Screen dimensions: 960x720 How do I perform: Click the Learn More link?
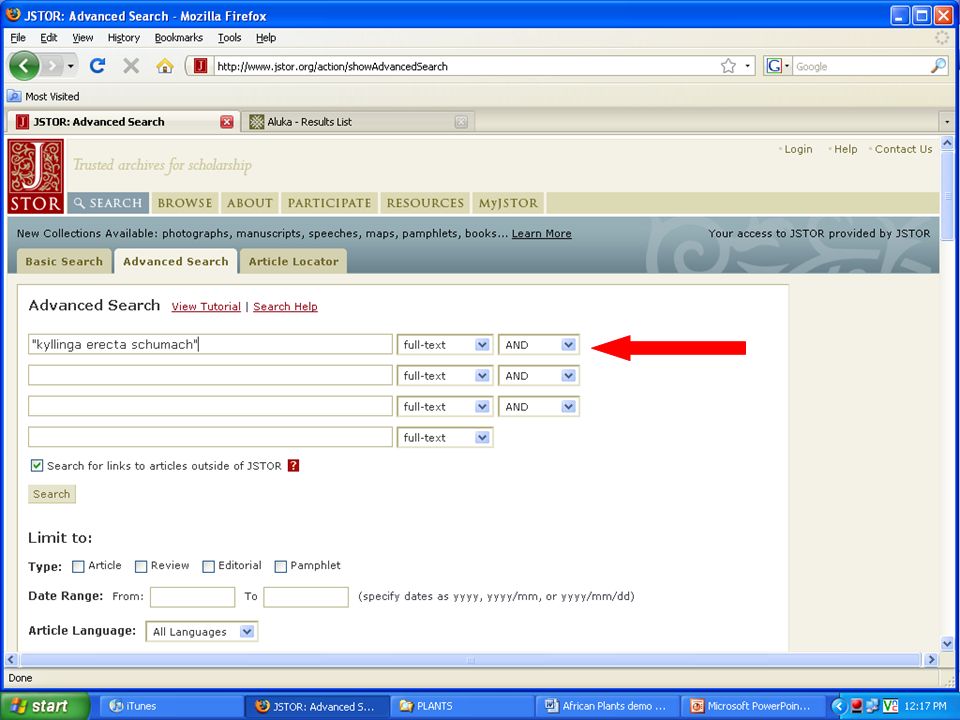[541, 233]
